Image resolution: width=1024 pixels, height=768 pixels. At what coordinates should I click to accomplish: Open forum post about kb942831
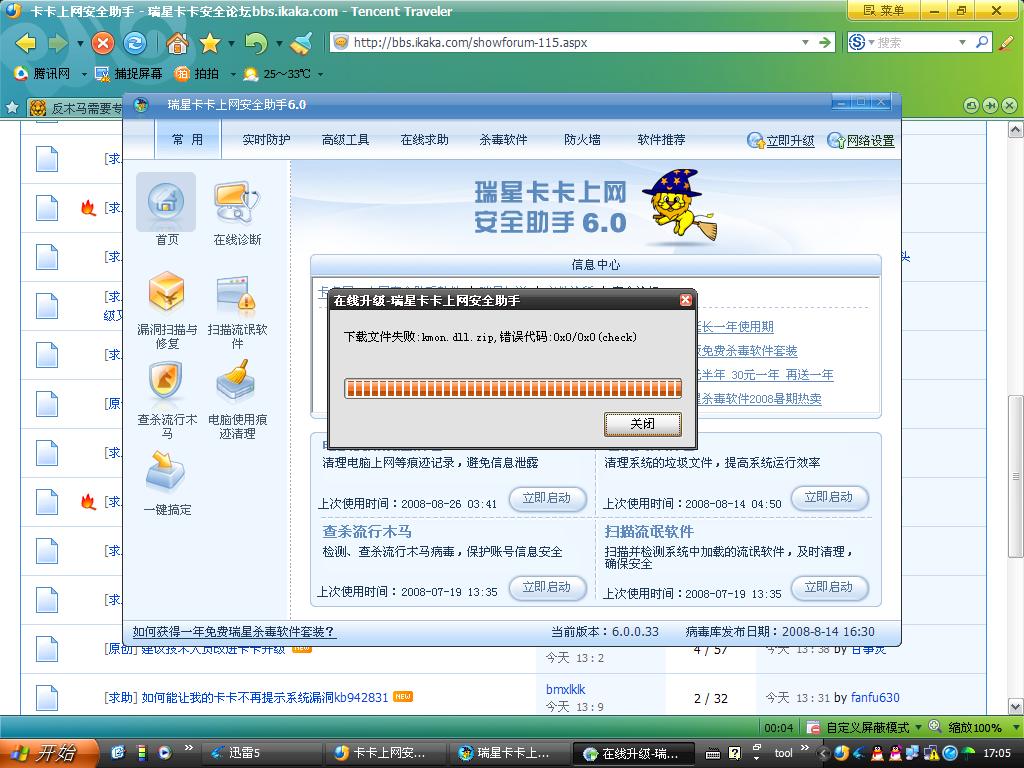[265, 697]
